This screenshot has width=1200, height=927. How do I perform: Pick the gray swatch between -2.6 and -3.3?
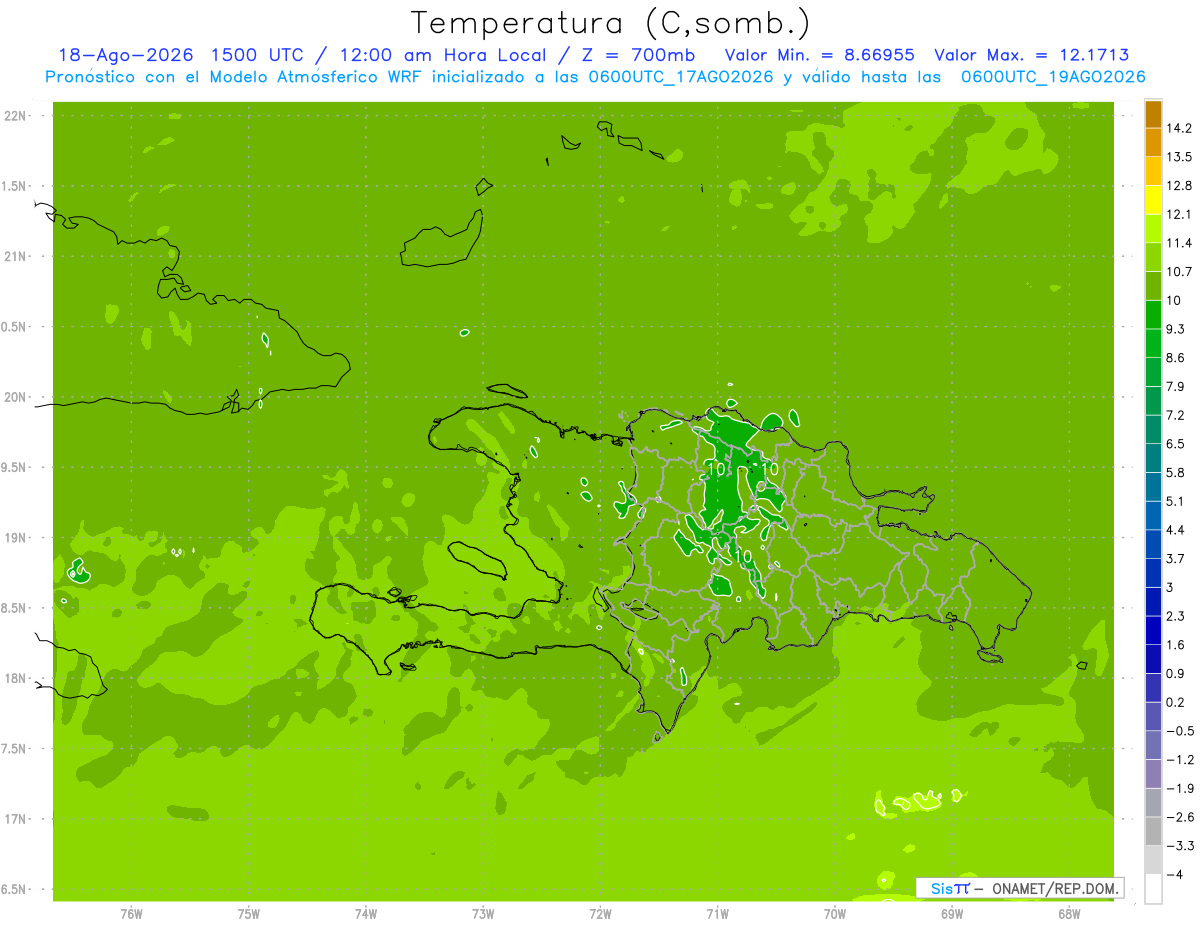1153,831
